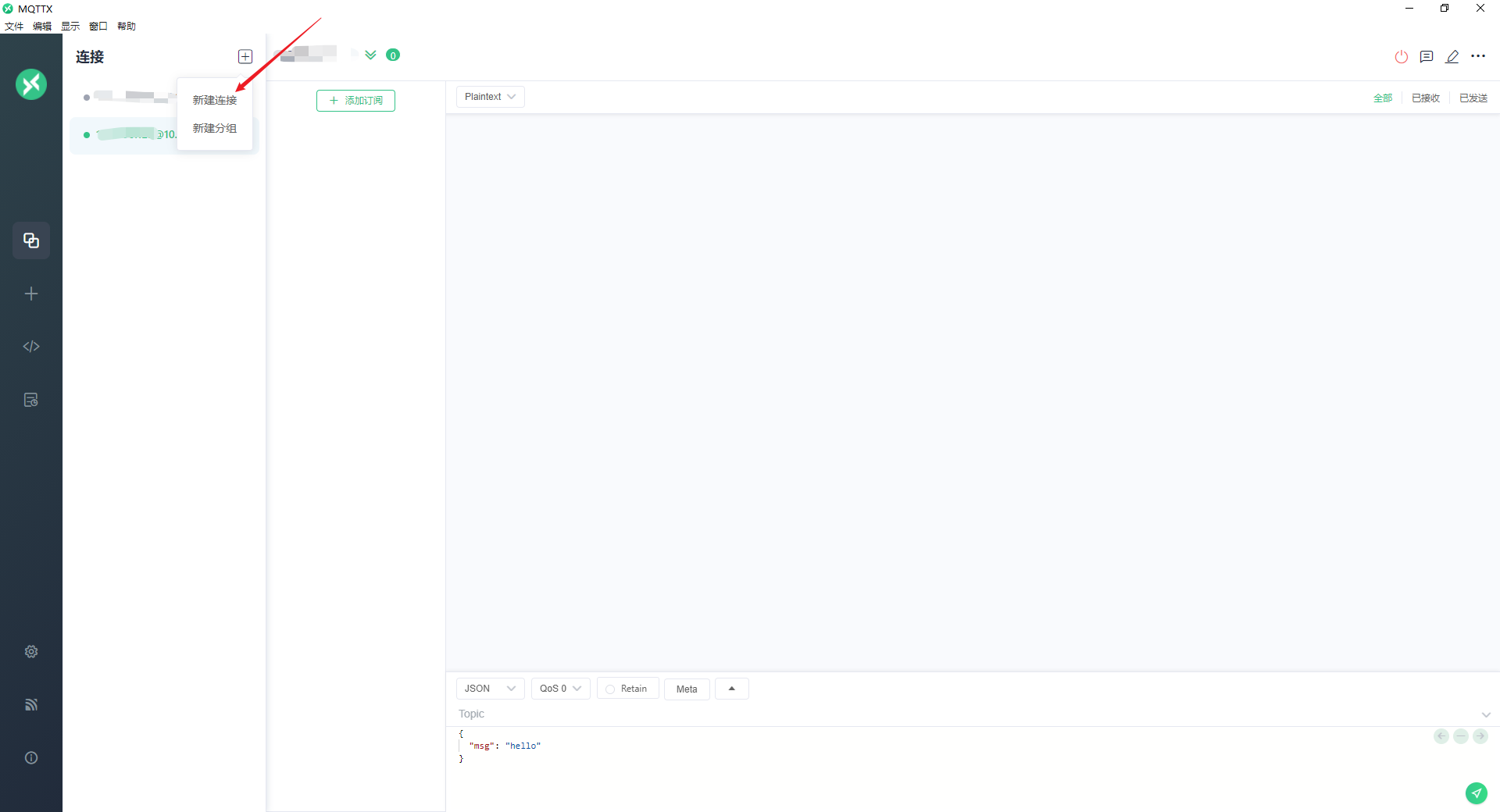This screenshot has height=812, width=1500.
Task: Go to previous payload history arrow
Action: [x=1441, y=736]
